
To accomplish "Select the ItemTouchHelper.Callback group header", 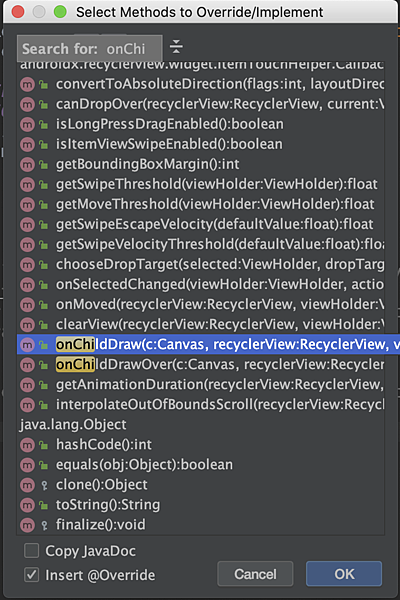I will (x=201, y=65).
